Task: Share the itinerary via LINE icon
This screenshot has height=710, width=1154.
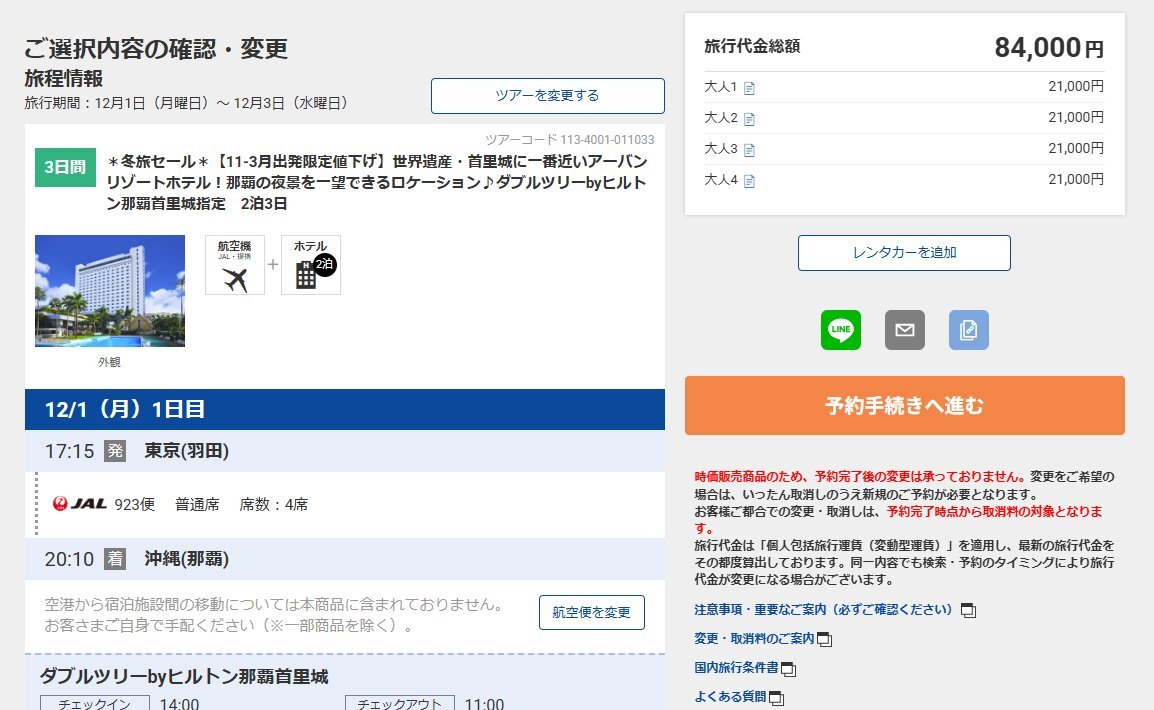Action: [841, 330]
